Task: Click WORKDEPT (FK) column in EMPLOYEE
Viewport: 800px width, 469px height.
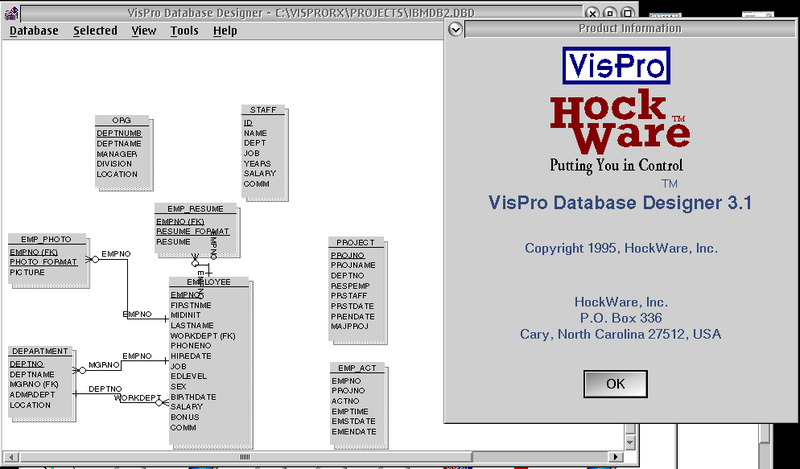Action: [x=203, y=336]
